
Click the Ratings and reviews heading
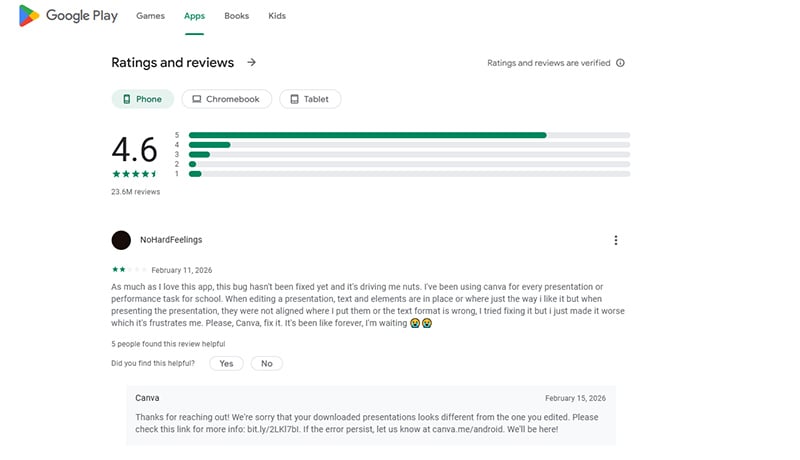click(172, 62)
